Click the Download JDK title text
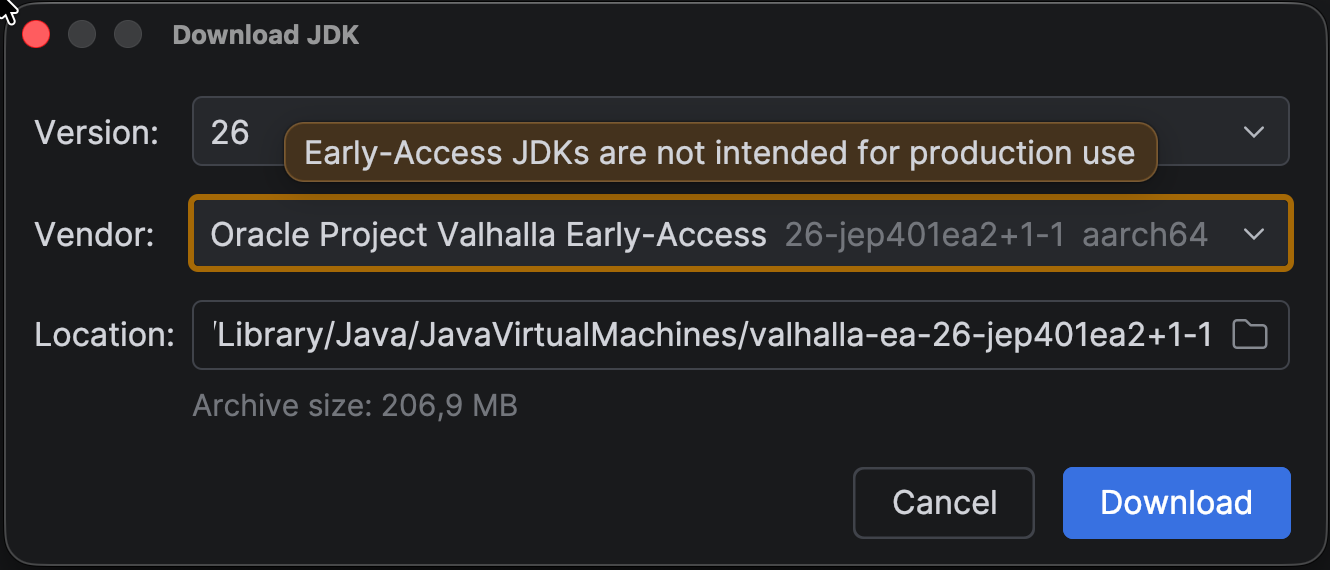Viewport: 1330px width, 570px height. click(x=265, y=36)
